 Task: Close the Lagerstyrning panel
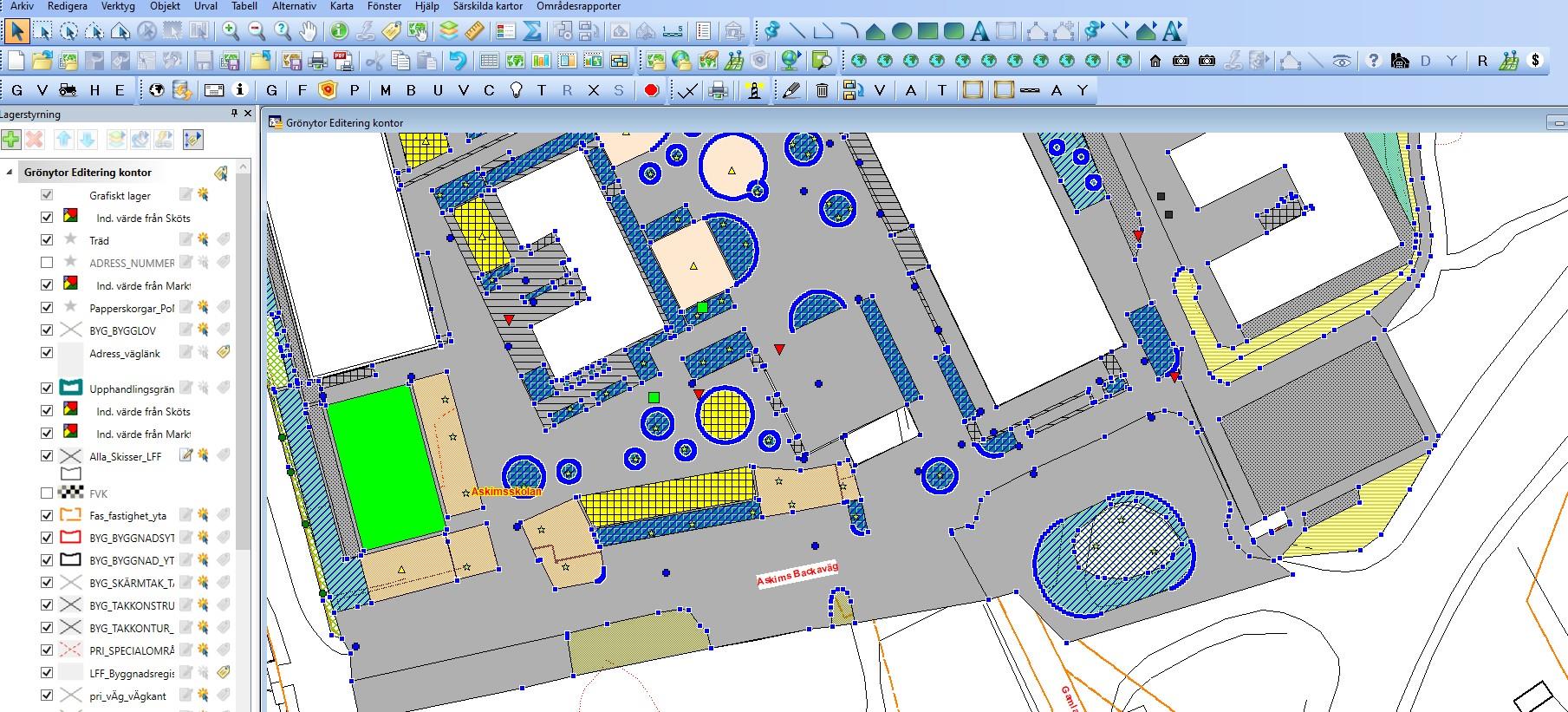(248, 114)
